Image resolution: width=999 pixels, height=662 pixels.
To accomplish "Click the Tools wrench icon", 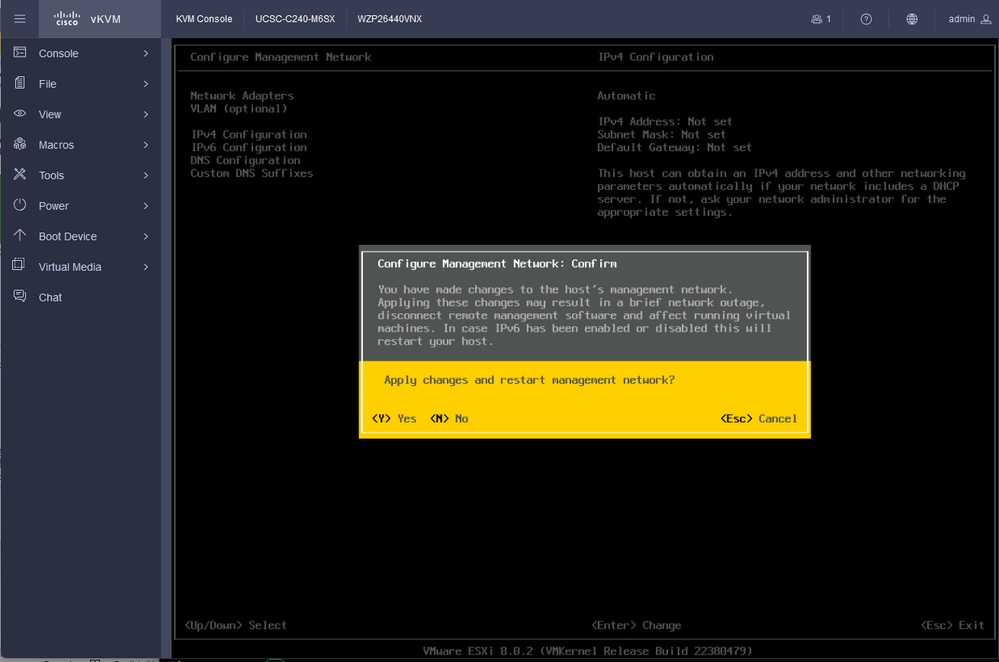I will coord(20,174).
